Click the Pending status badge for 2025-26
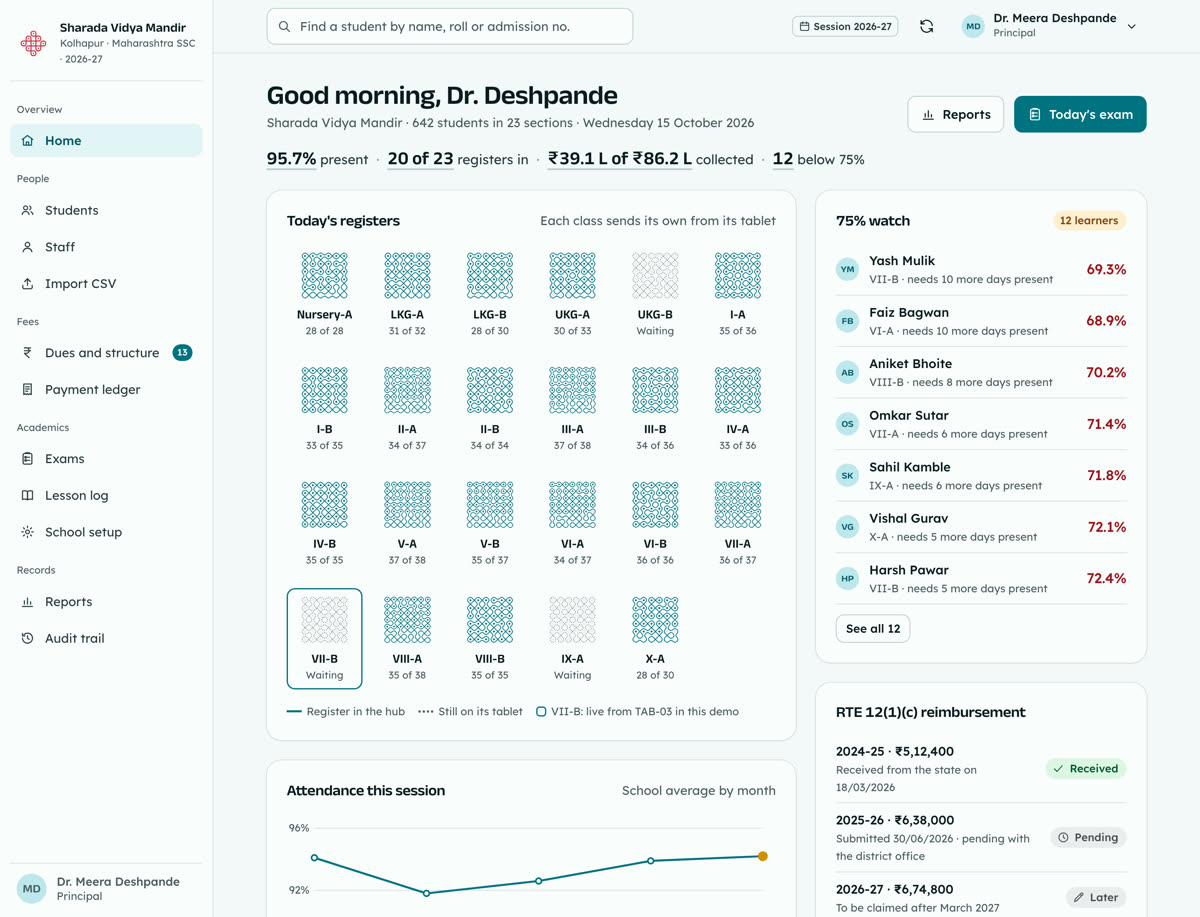The width and height of the screenshot is (1200, 917). tap(1089, 838)
